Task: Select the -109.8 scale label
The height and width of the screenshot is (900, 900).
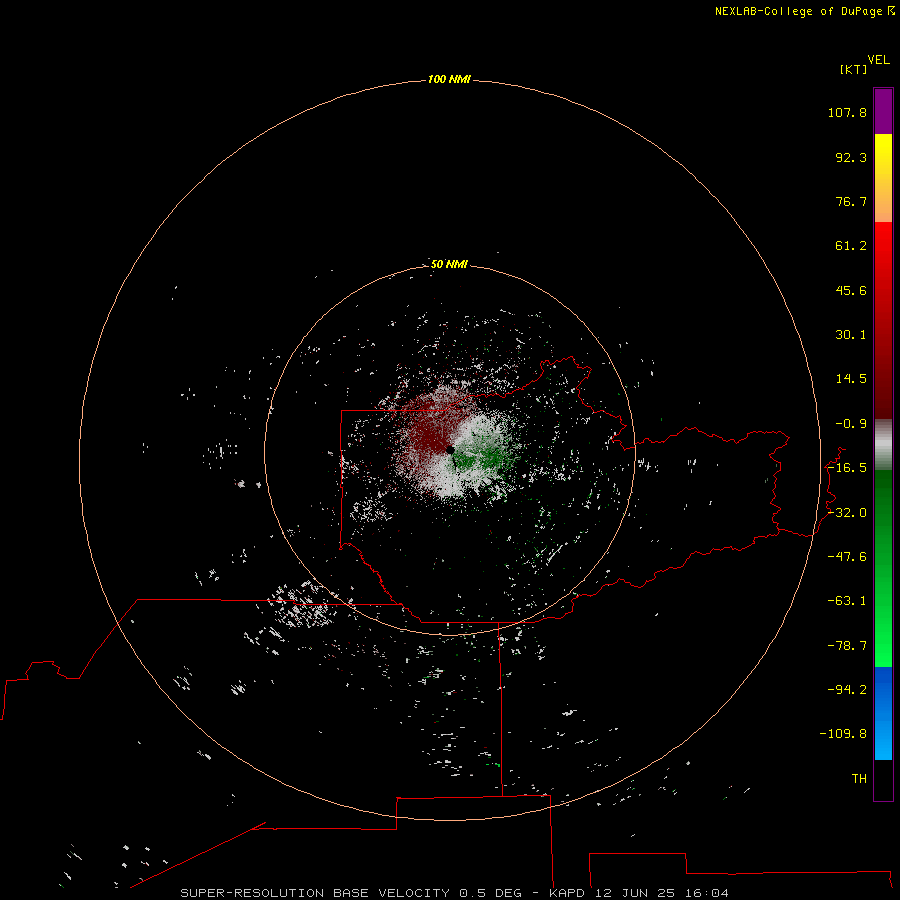Action: 843,734
